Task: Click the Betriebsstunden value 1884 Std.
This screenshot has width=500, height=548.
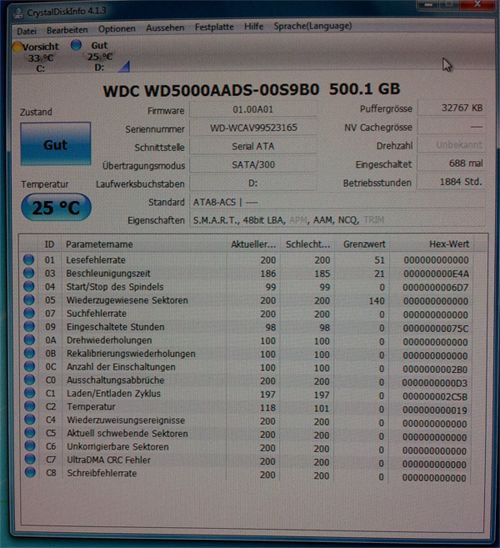Action: coord(451,182)
